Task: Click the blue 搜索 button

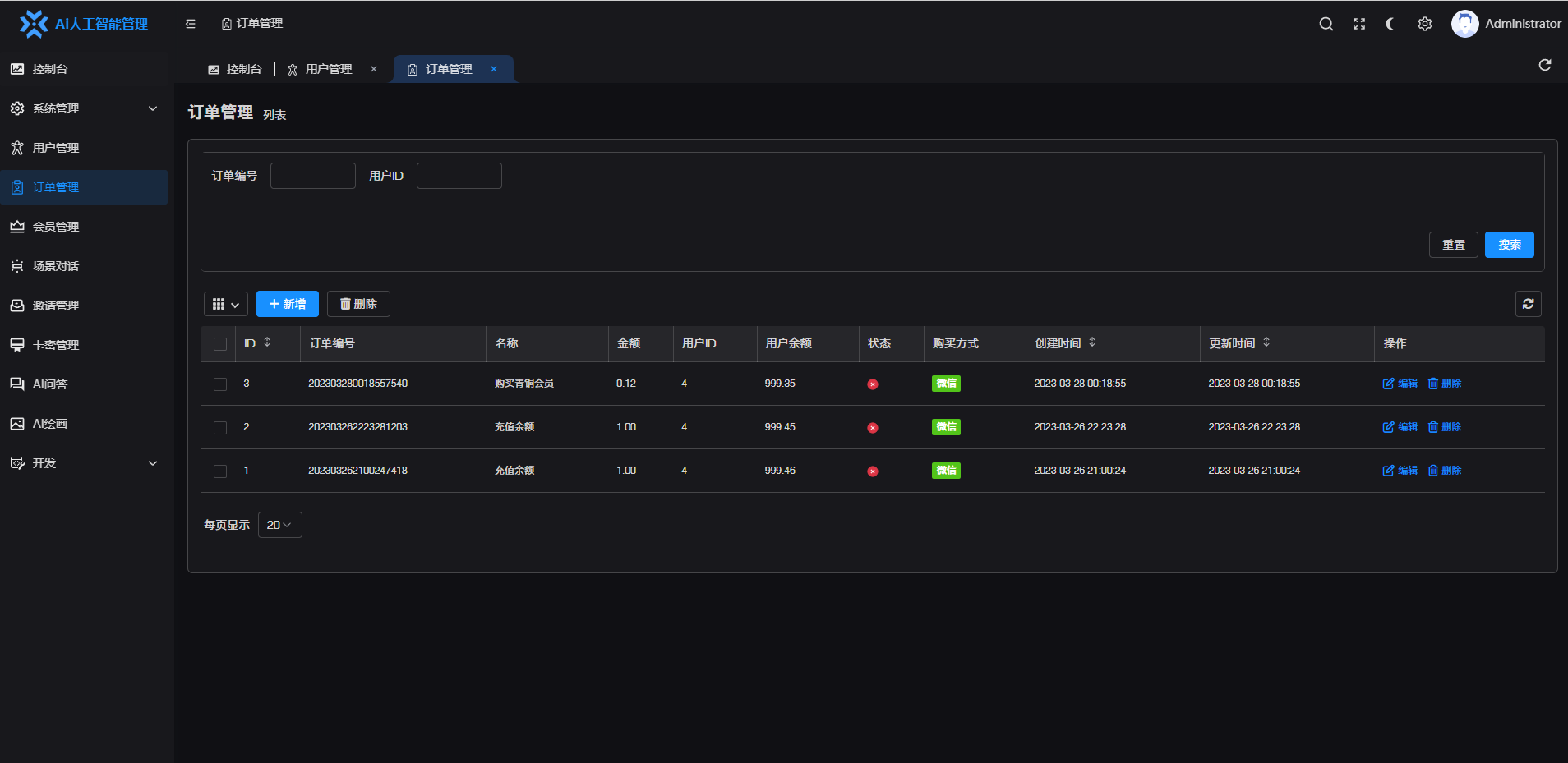Action: tap(1509, 245)
